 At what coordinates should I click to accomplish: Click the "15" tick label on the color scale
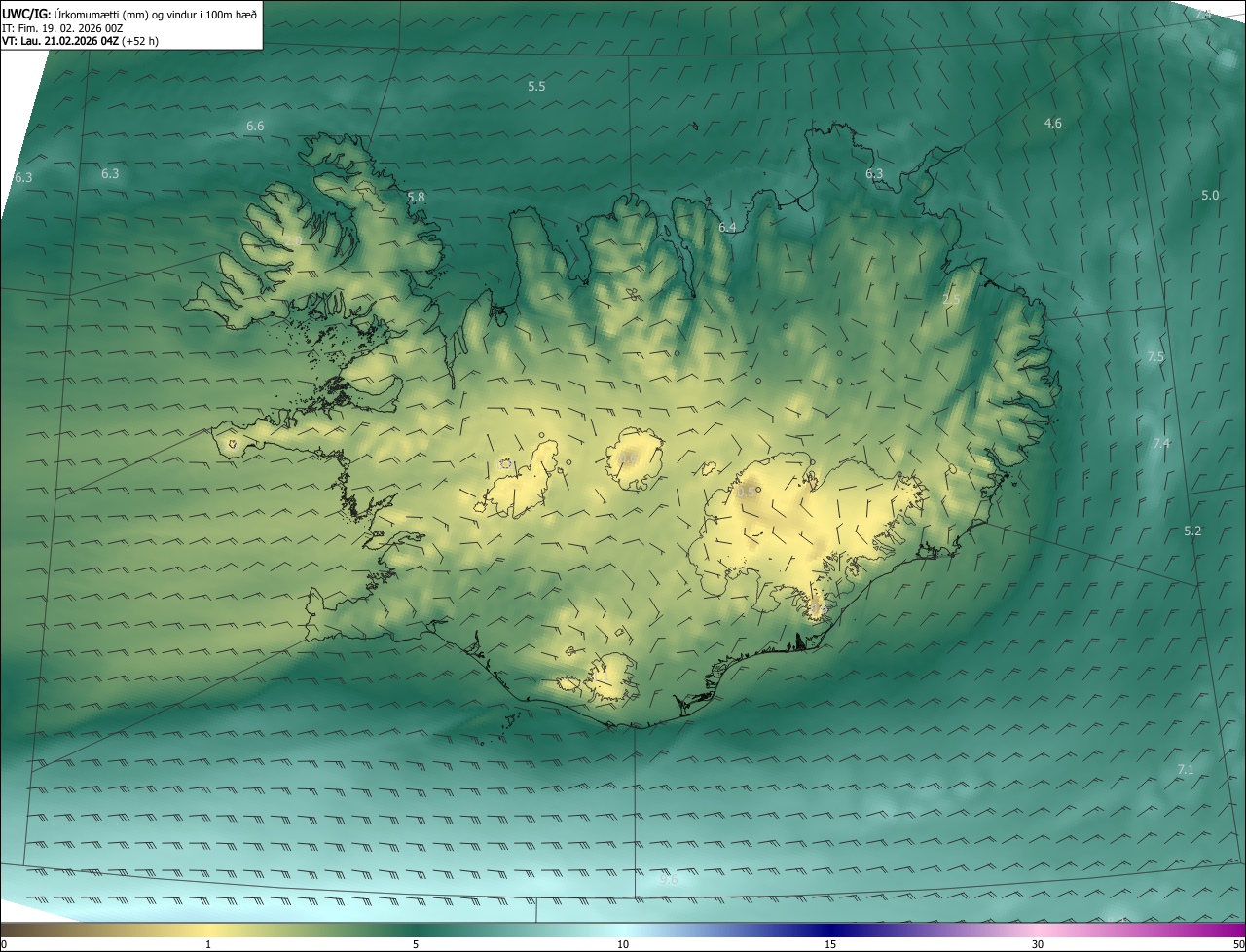[830, 944]
